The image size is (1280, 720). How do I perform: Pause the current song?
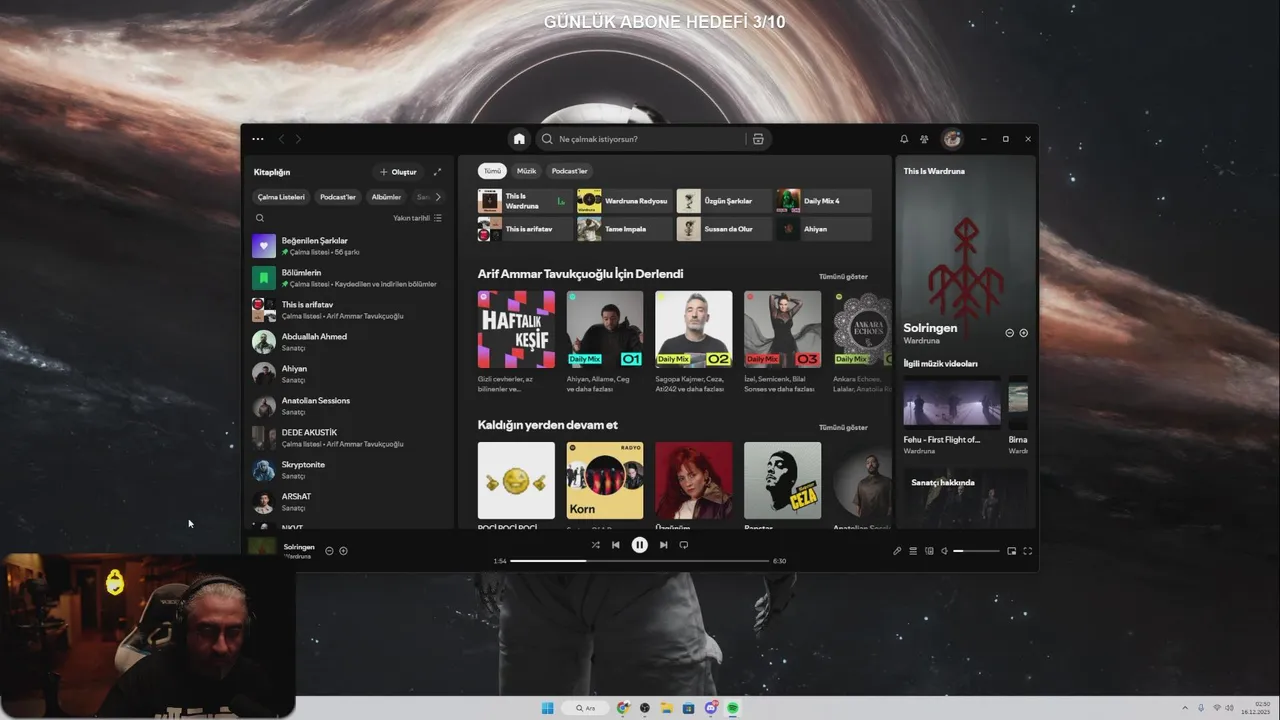click(640, 545)
